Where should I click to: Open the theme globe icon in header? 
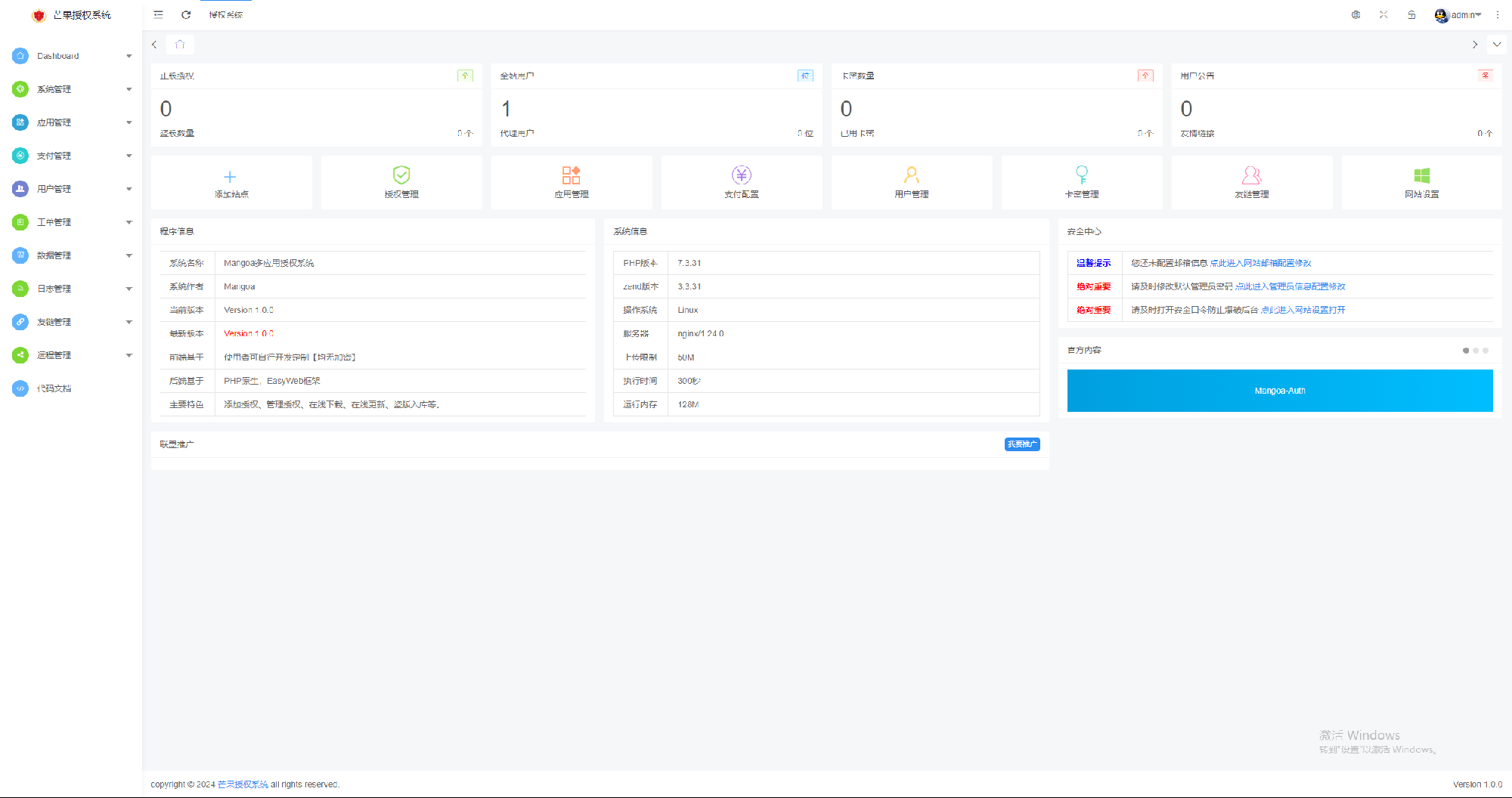tap(1356, 14)
